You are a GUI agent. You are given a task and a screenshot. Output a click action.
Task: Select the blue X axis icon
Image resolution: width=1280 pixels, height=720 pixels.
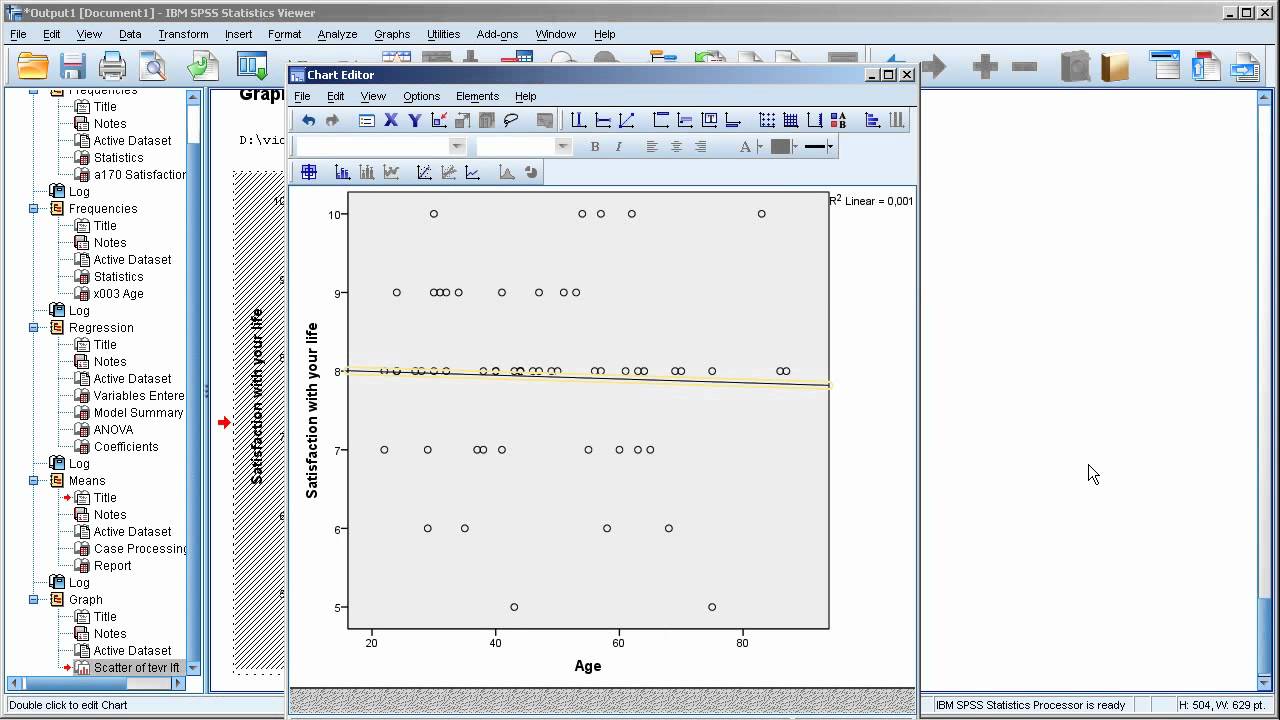click(390, 120)
